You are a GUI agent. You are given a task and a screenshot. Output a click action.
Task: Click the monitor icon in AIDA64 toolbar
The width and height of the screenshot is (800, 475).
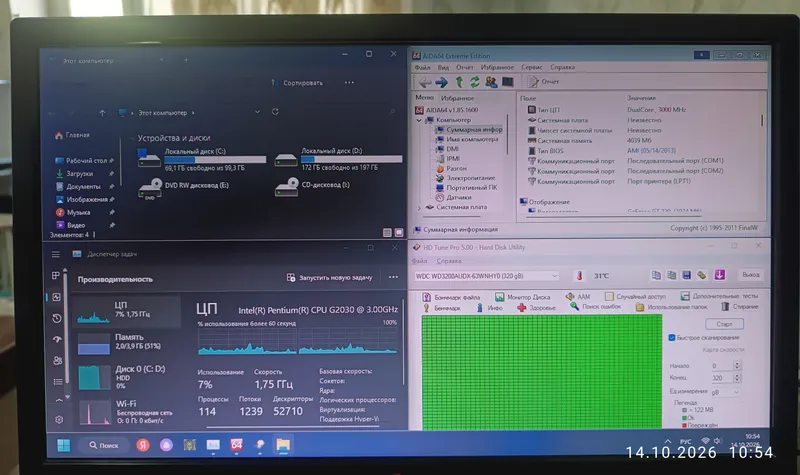tap(508, 82)
